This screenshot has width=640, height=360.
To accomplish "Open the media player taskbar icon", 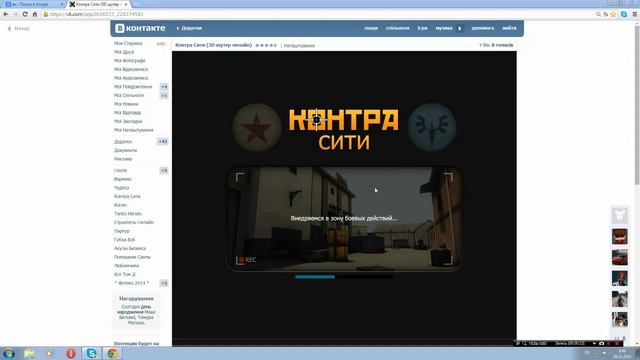I will [50, 353].
